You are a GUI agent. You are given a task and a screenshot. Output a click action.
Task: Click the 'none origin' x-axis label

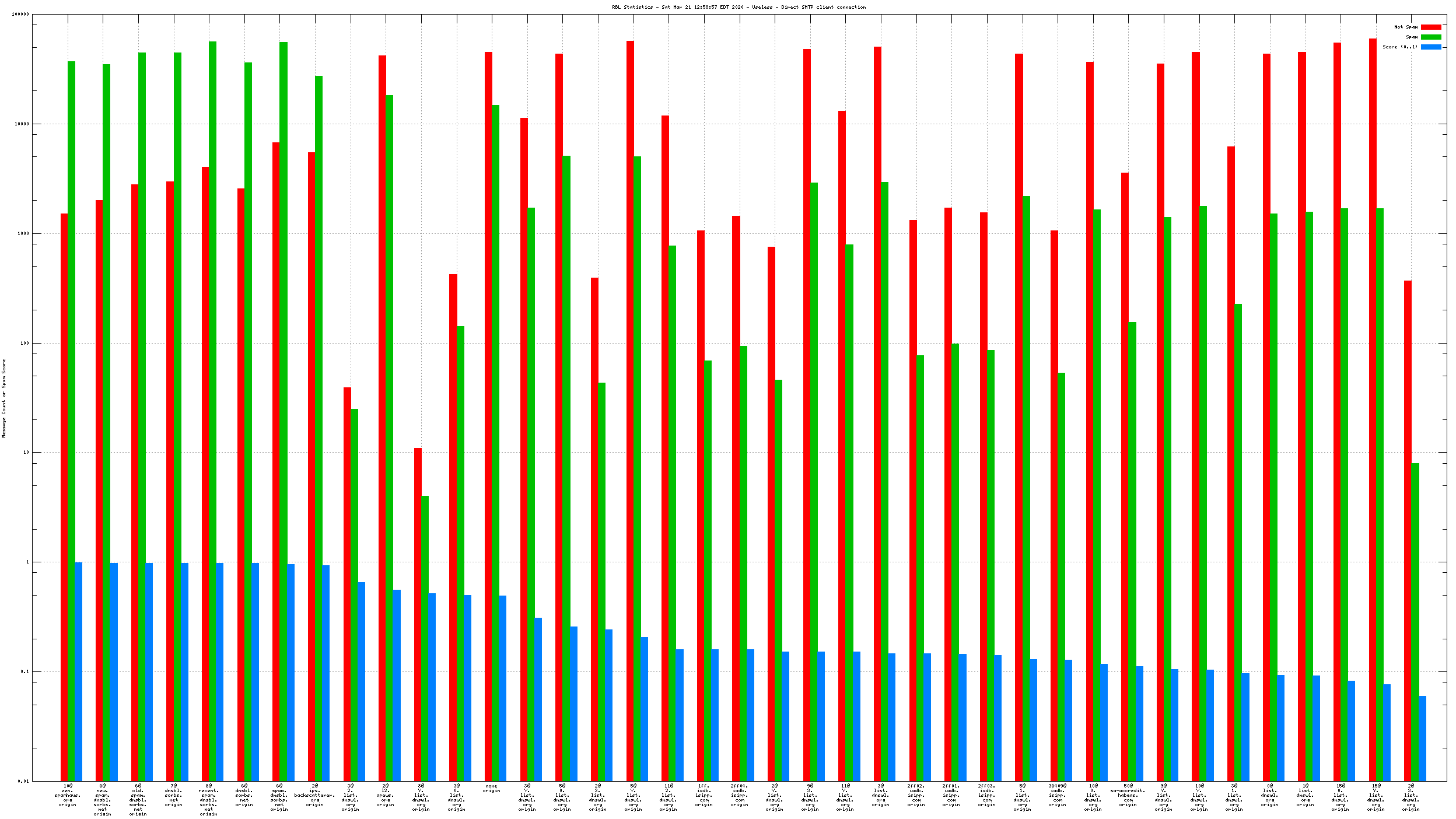[492, 789]
